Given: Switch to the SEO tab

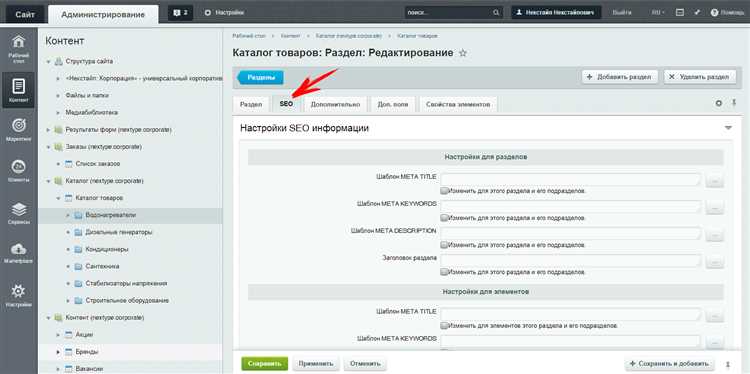Looking at the screenshot, I should pos(286,104).
